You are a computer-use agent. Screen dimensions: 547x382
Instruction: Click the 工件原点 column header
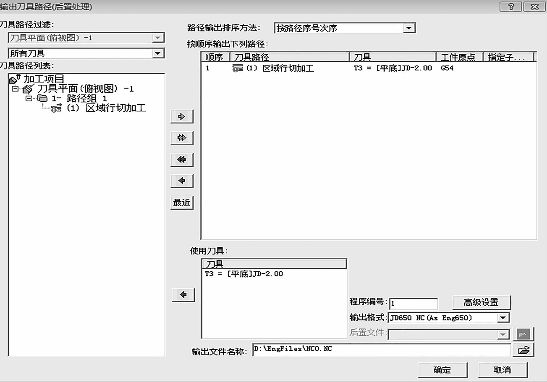[459, 57]
